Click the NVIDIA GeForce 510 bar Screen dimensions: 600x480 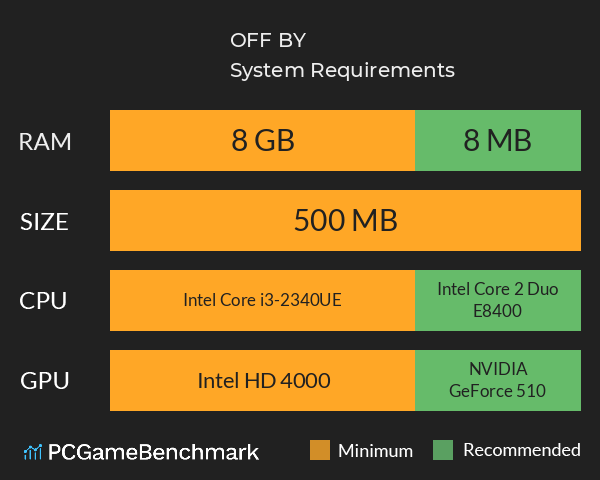pos(497,380)
